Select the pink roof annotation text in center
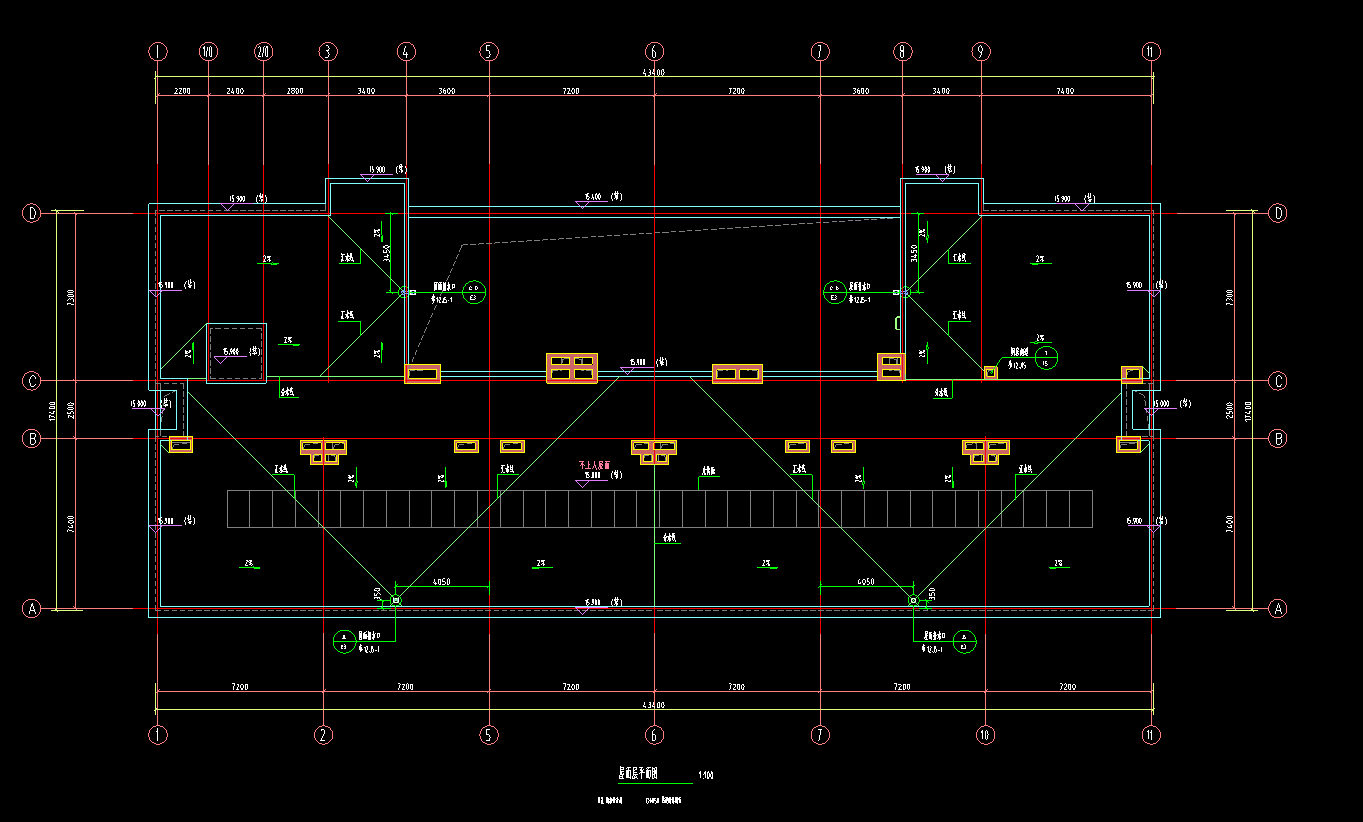The width and height of the screenshot is (1363, 822). point(595,465)
